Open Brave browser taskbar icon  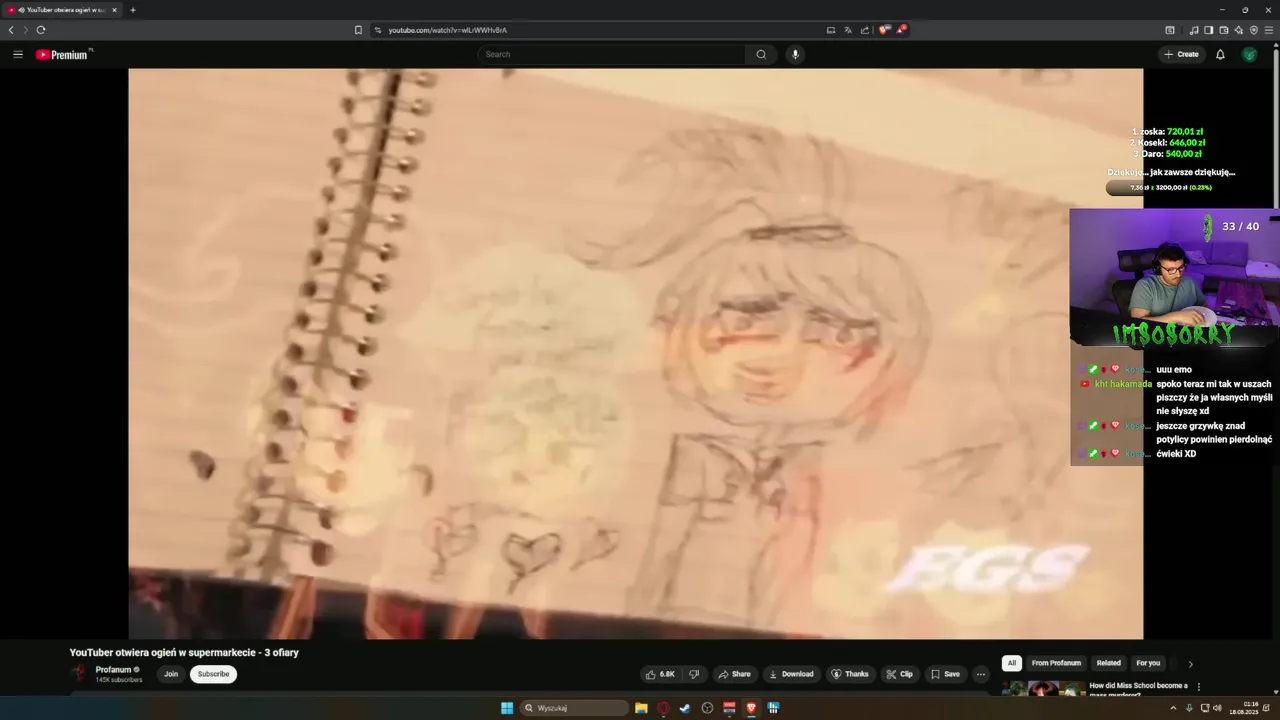click(751, 708)
